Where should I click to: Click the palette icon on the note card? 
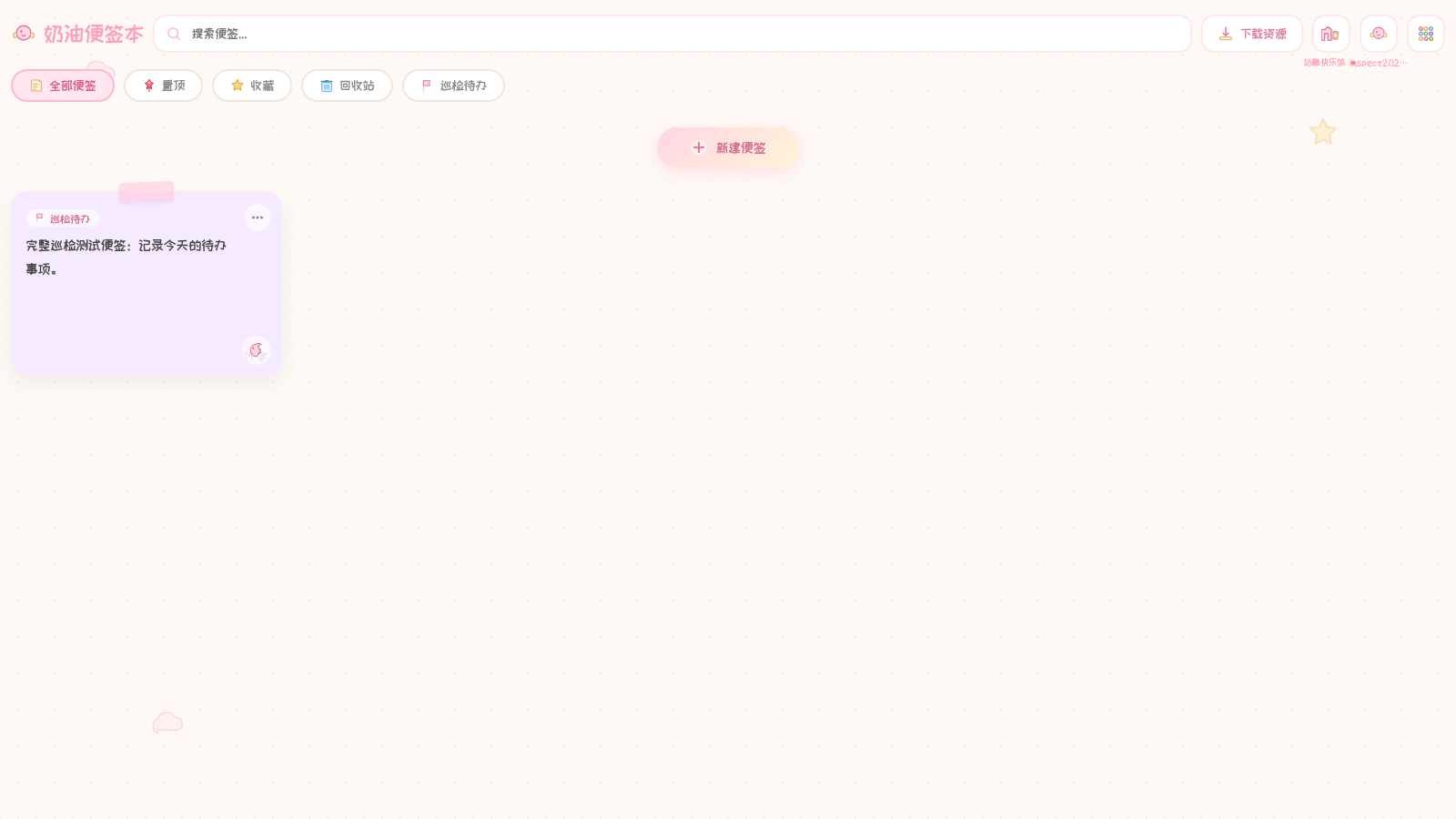click(257, 350)
